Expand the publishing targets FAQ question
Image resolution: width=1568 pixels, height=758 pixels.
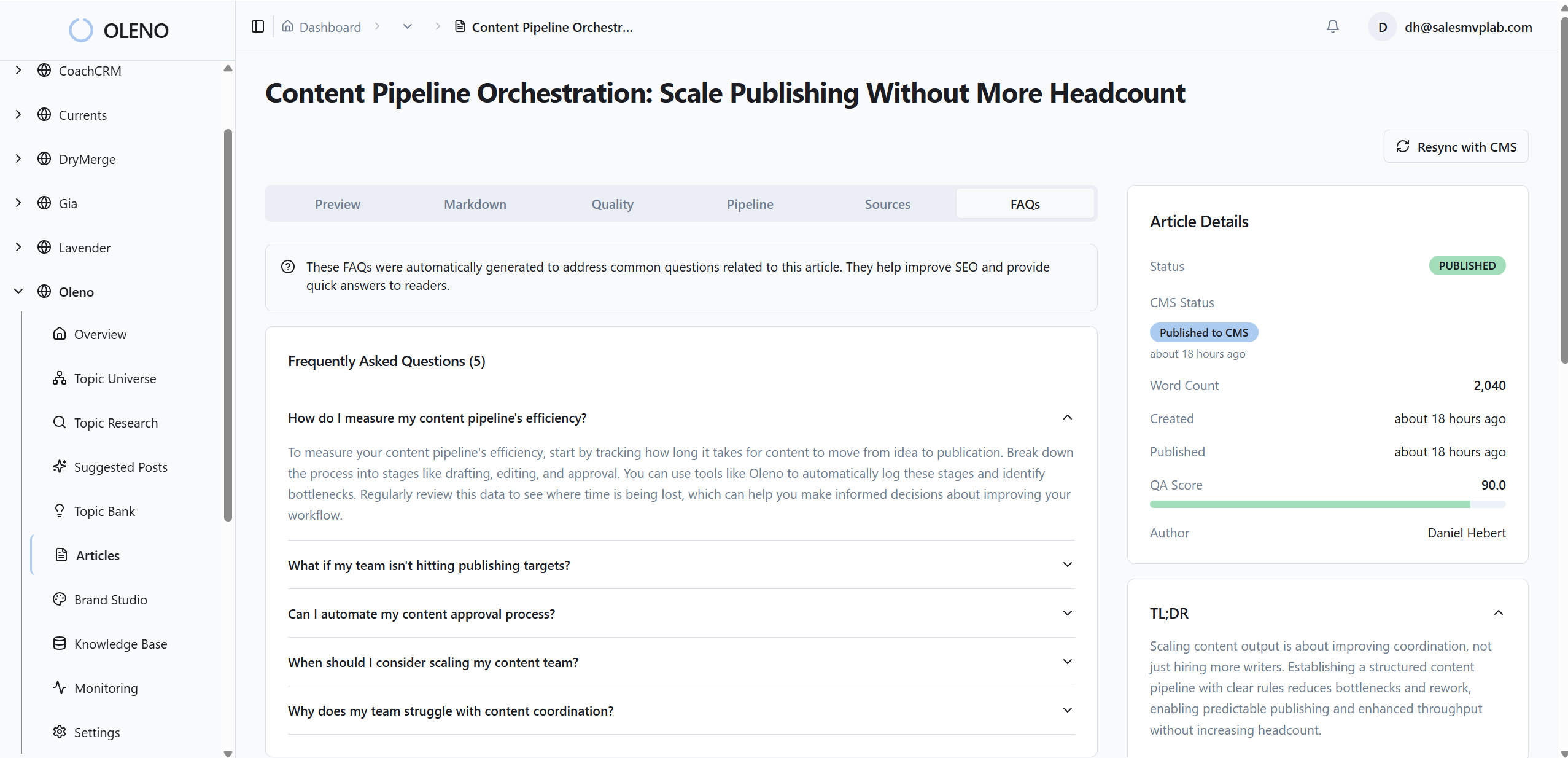tap(1066, 565)
